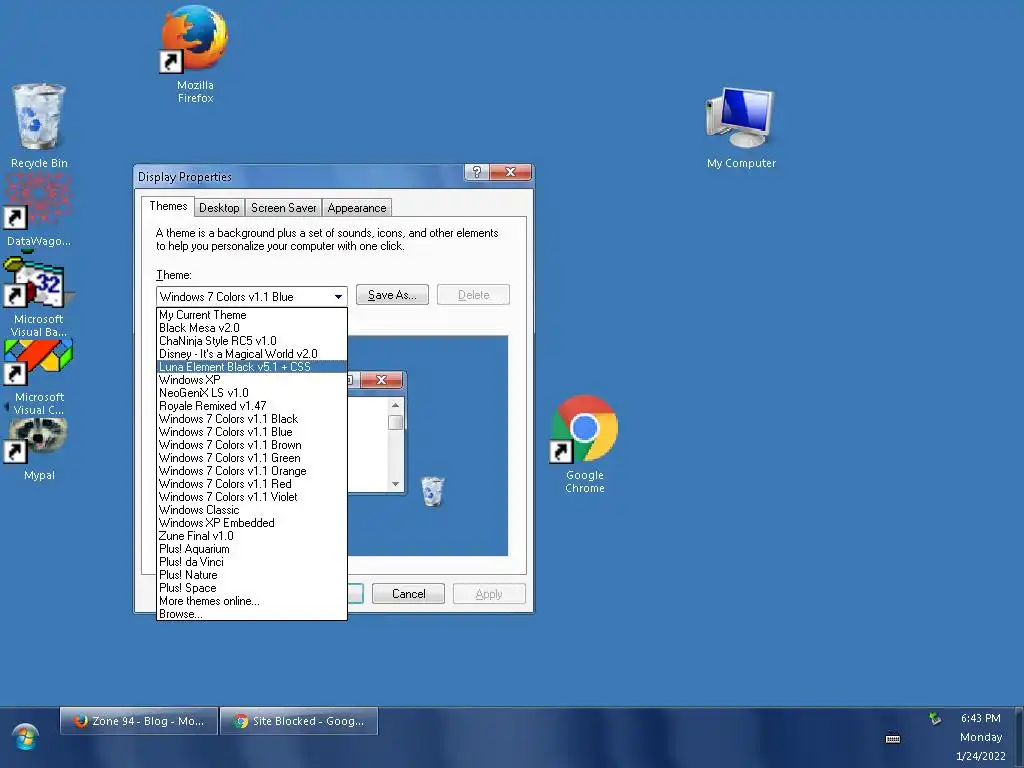Choose Black Mesa v2.0 theme

click(251, 328)
